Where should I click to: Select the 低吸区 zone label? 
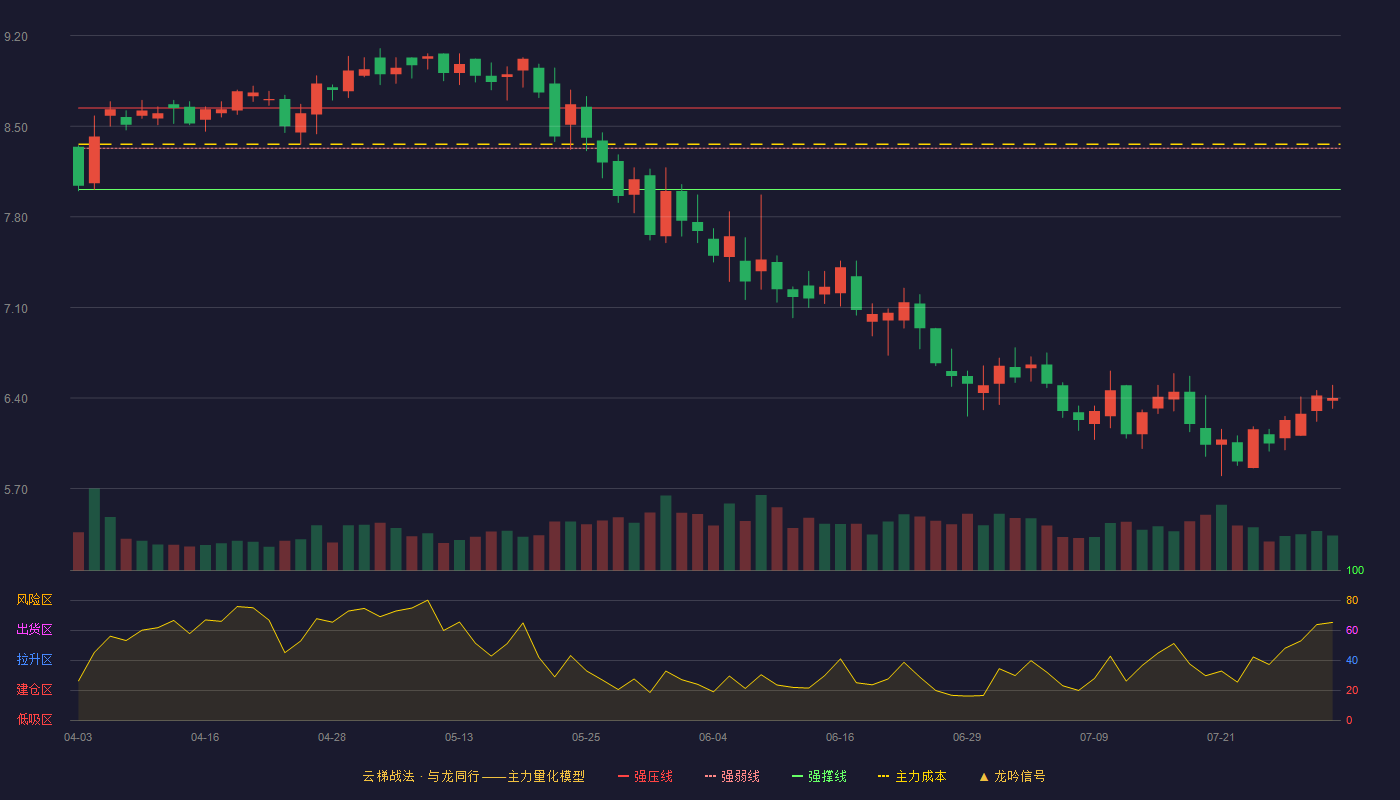[x=34, y=719]
